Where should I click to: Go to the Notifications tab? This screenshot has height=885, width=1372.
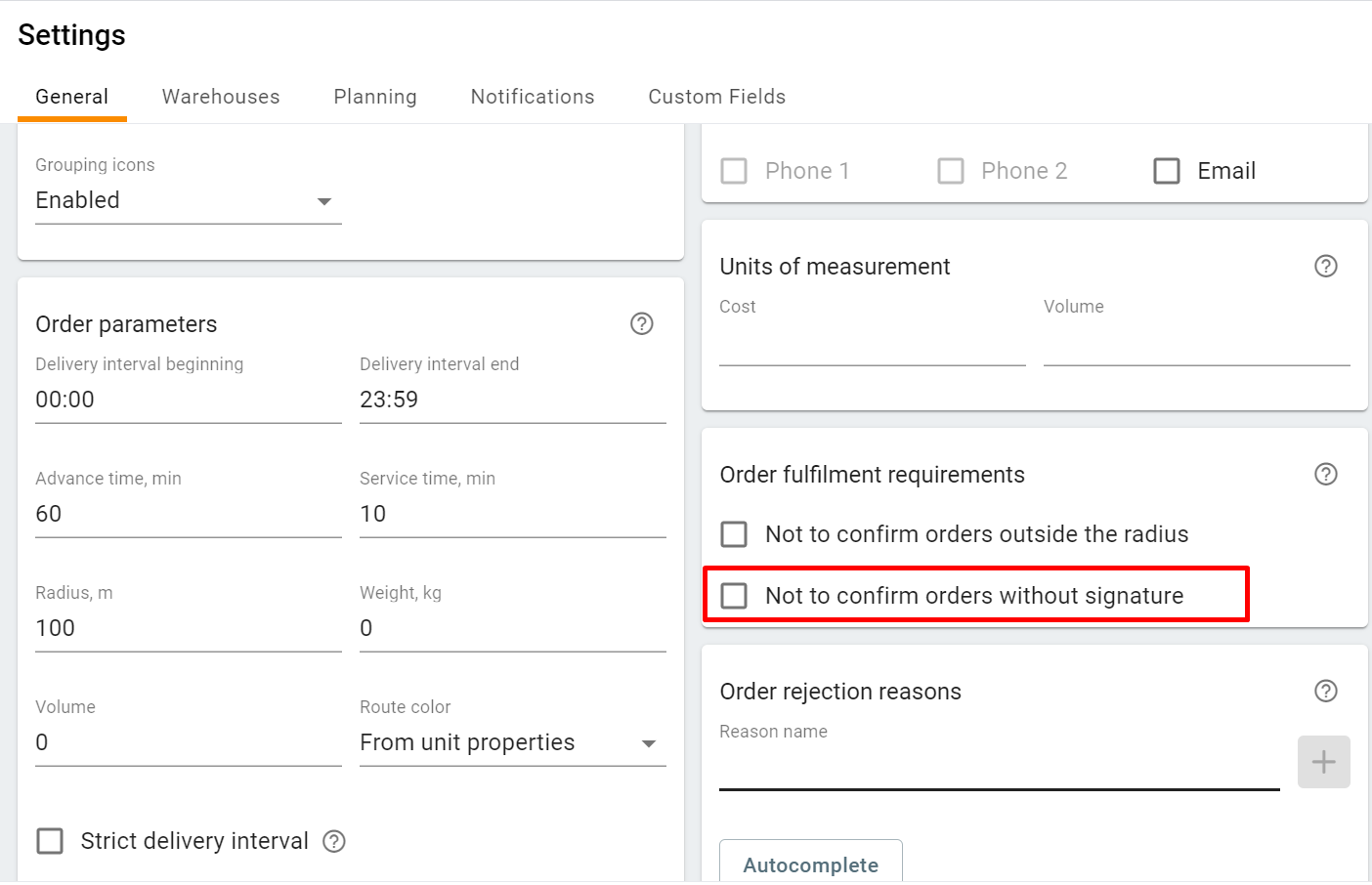[x=533, y=97]
